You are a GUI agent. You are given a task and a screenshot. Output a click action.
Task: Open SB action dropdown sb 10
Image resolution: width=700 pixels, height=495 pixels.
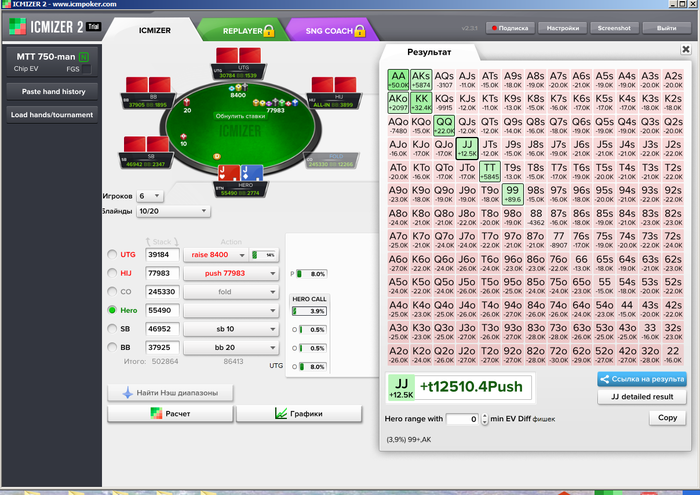[x=231, y=329]
